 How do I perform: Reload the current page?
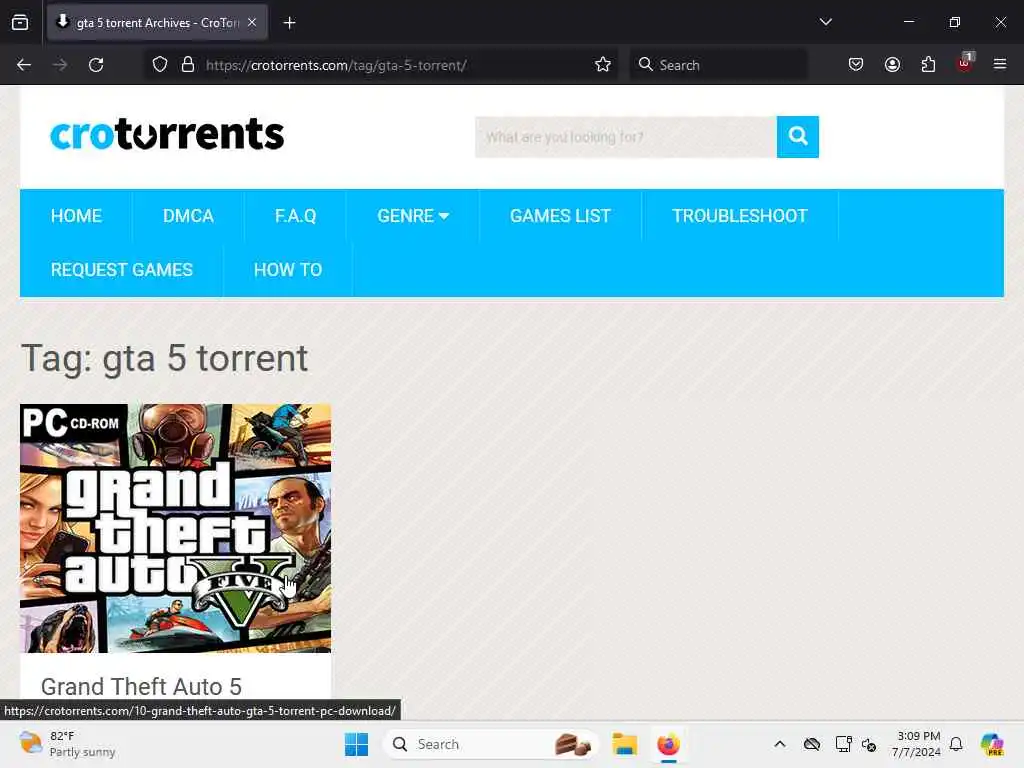tap(96, 65)
